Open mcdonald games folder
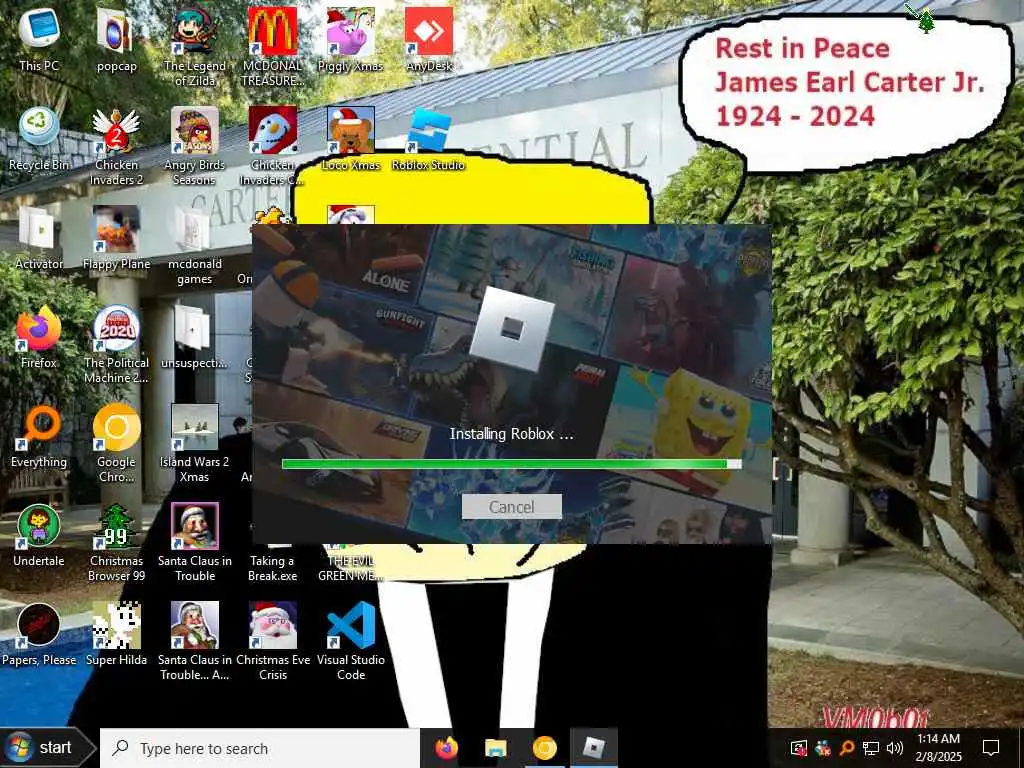 point(195,246)
